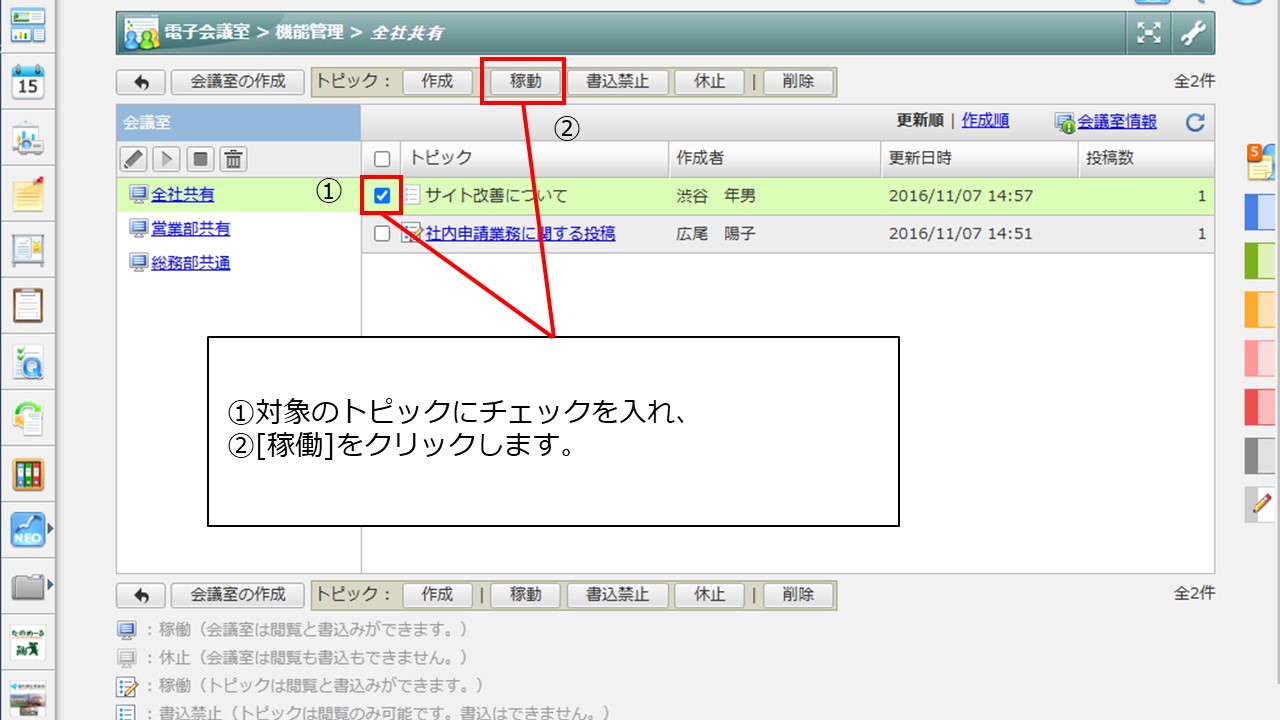
Task: Click the 電子会議室 breadcrumb in the header
Action: (x=209, y=33)
